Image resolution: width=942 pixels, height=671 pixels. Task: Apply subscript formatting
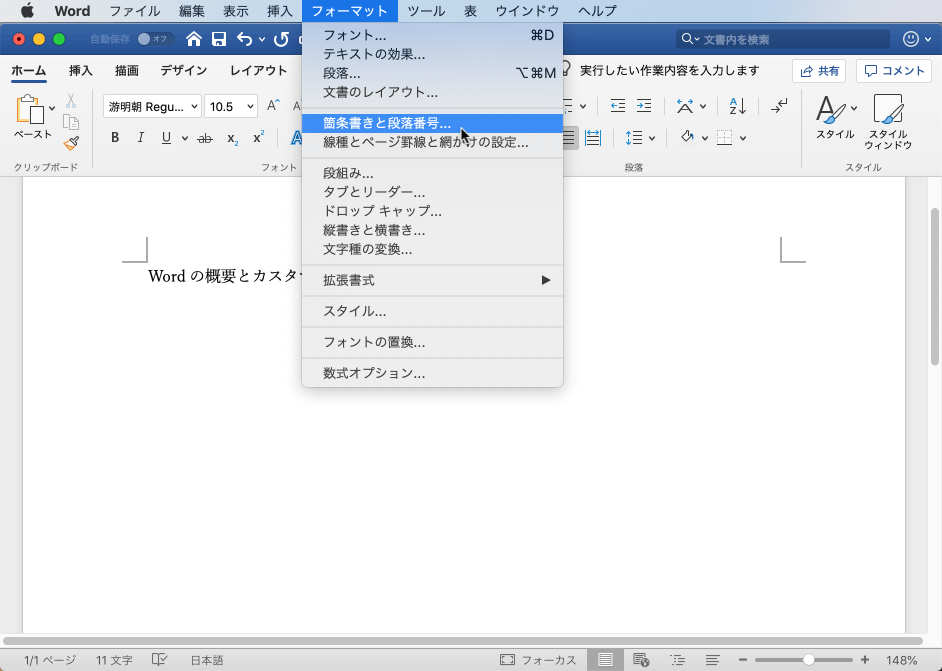coord(232,138)
